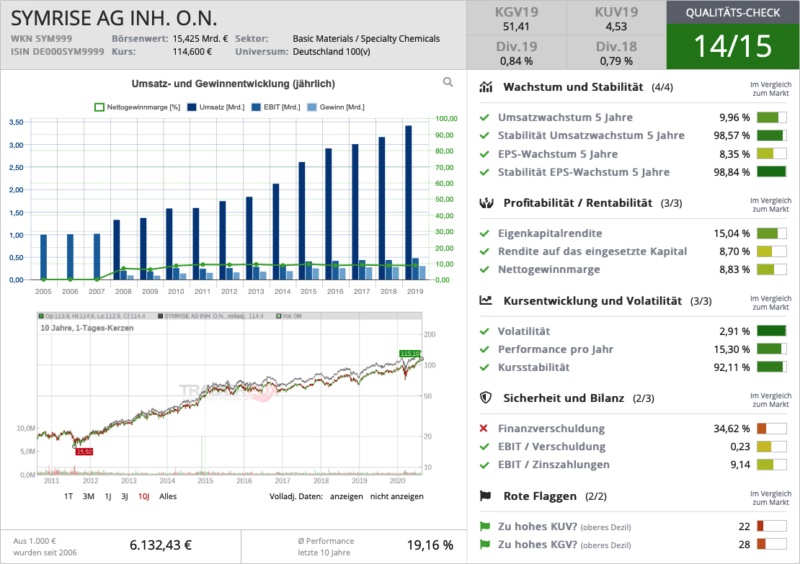Click the dark green bar indicator for Volatilität
800x564 pixels.
pos(771,331)
